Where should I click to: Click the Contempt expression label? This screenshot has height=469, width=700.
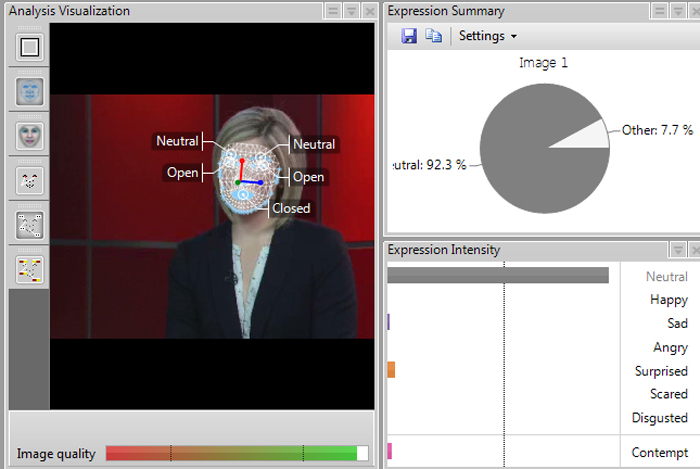tap(660, 453)
